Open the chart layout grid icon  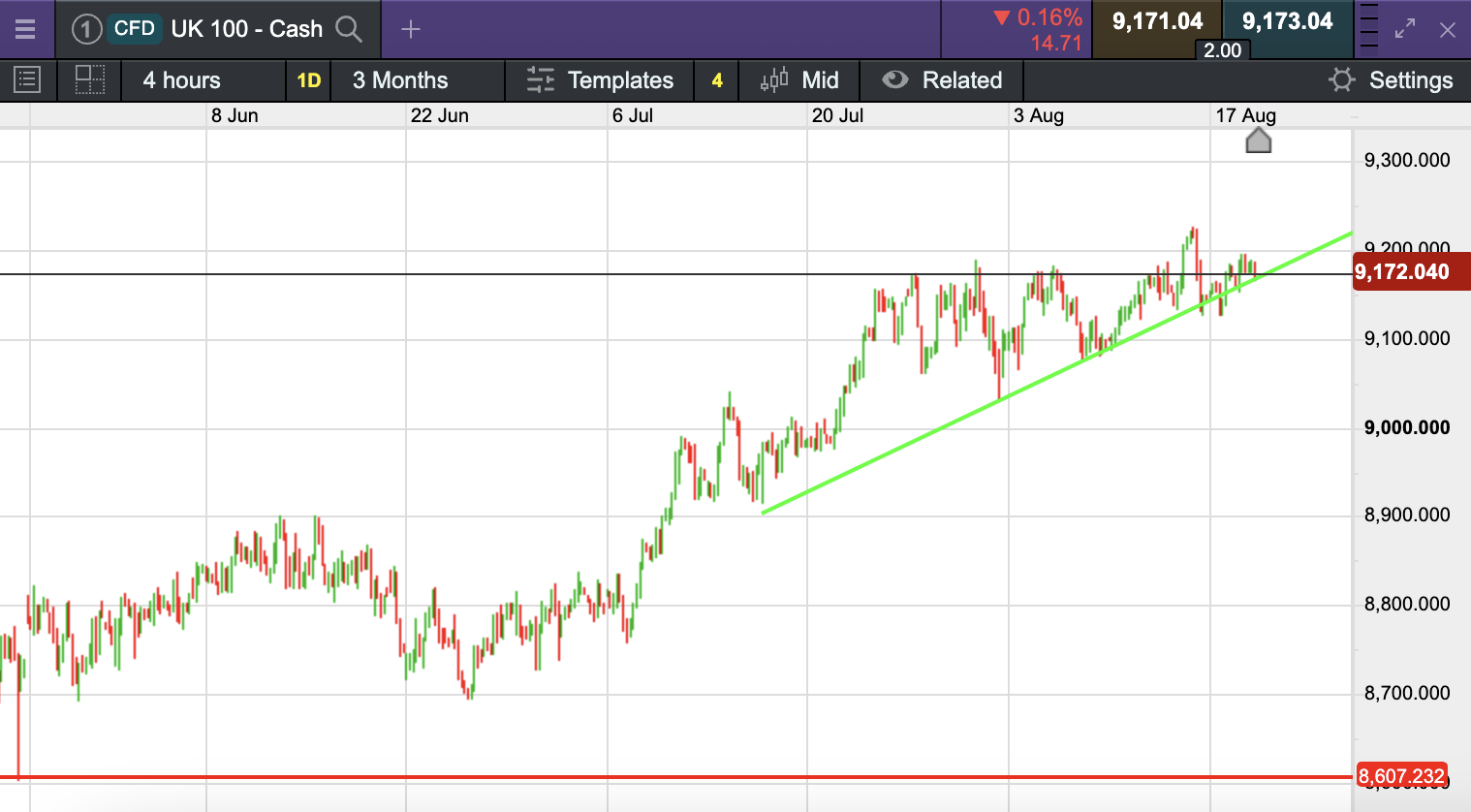click(x=89, y=79)
